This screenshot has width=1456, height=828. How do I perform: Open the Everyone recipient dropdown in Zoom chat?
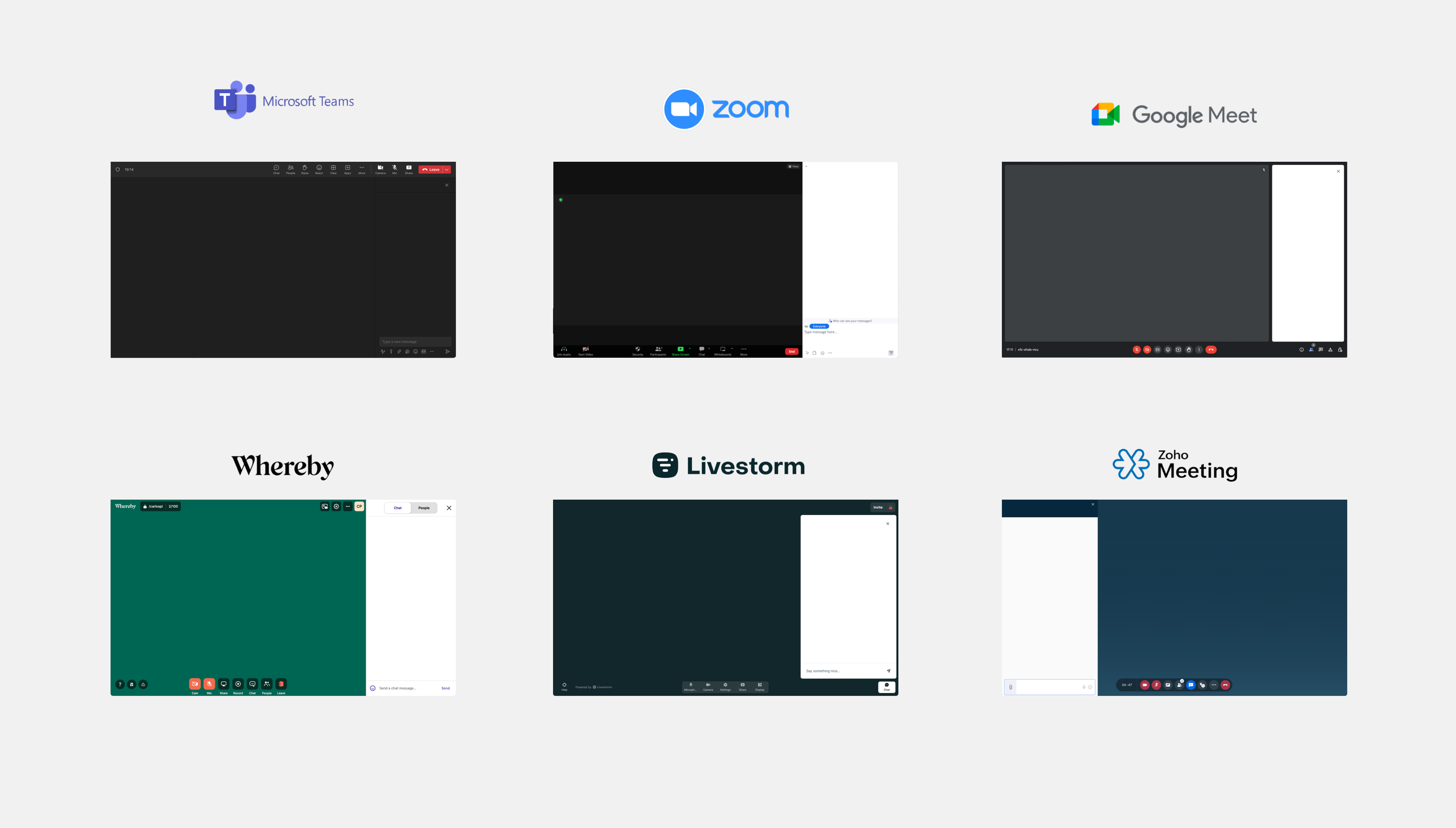pyautogui.click(x=819, y=326)
